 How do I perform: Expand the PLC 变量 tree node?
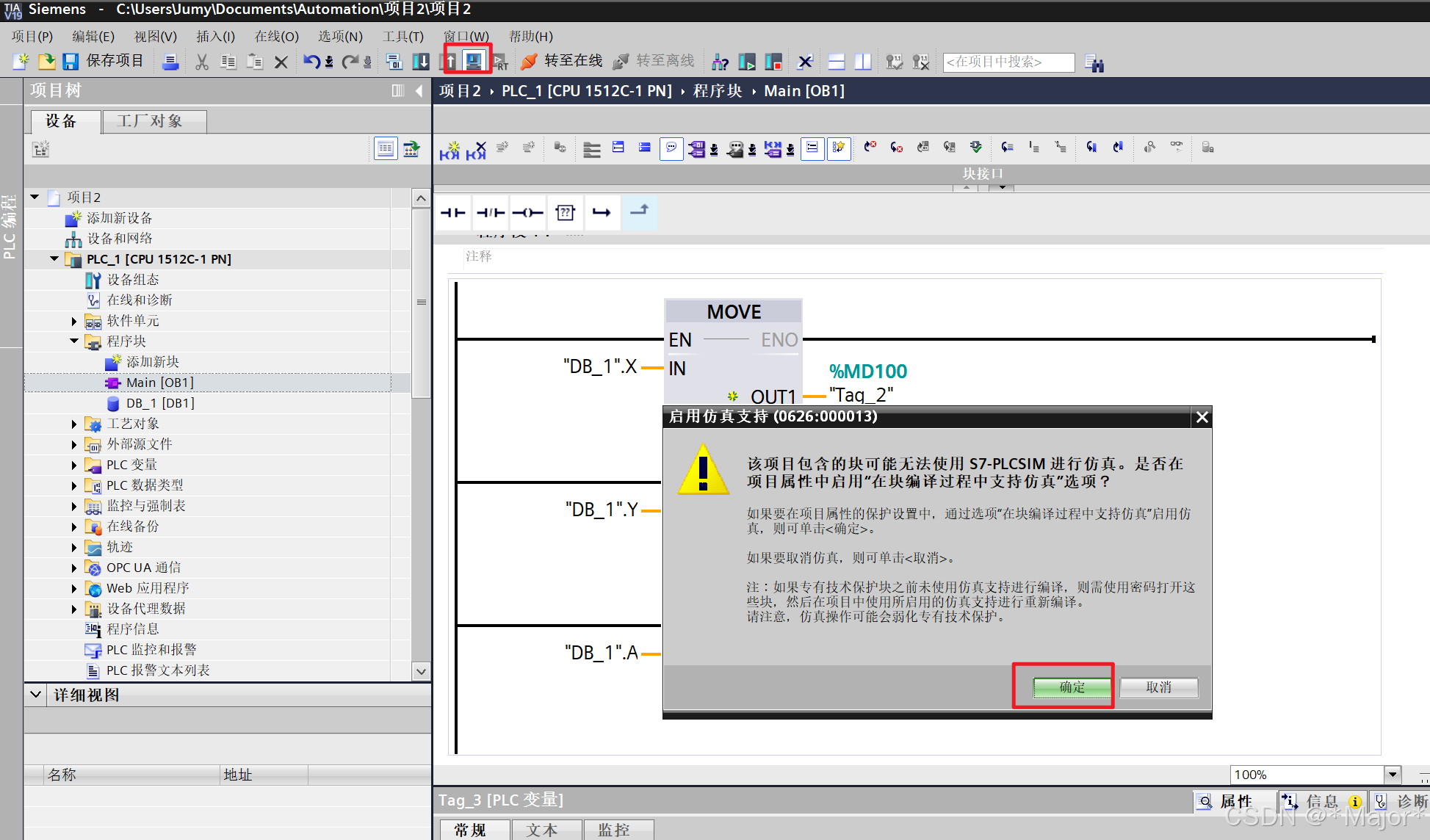pos(74,465)
